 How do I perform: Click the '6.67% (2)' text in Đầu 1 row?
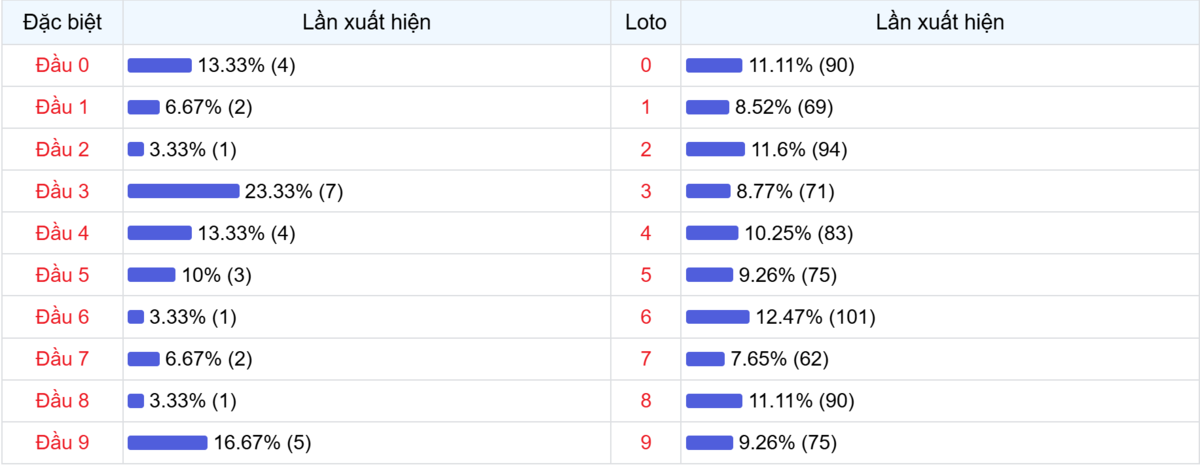[x=209, y=107]
